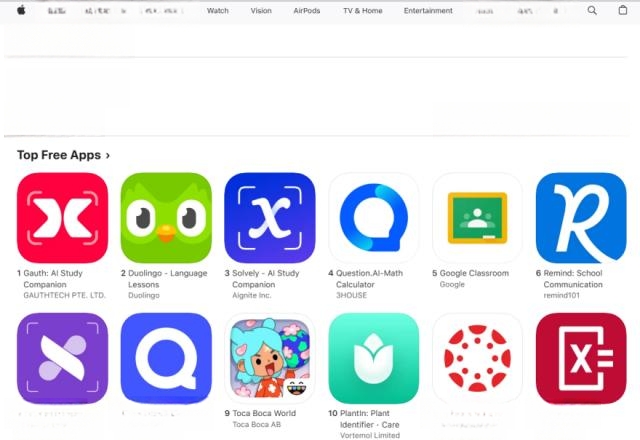Select AirPods in the navigation bar
The width and height of the screenshot is (640, 440).
click(307, 11)
